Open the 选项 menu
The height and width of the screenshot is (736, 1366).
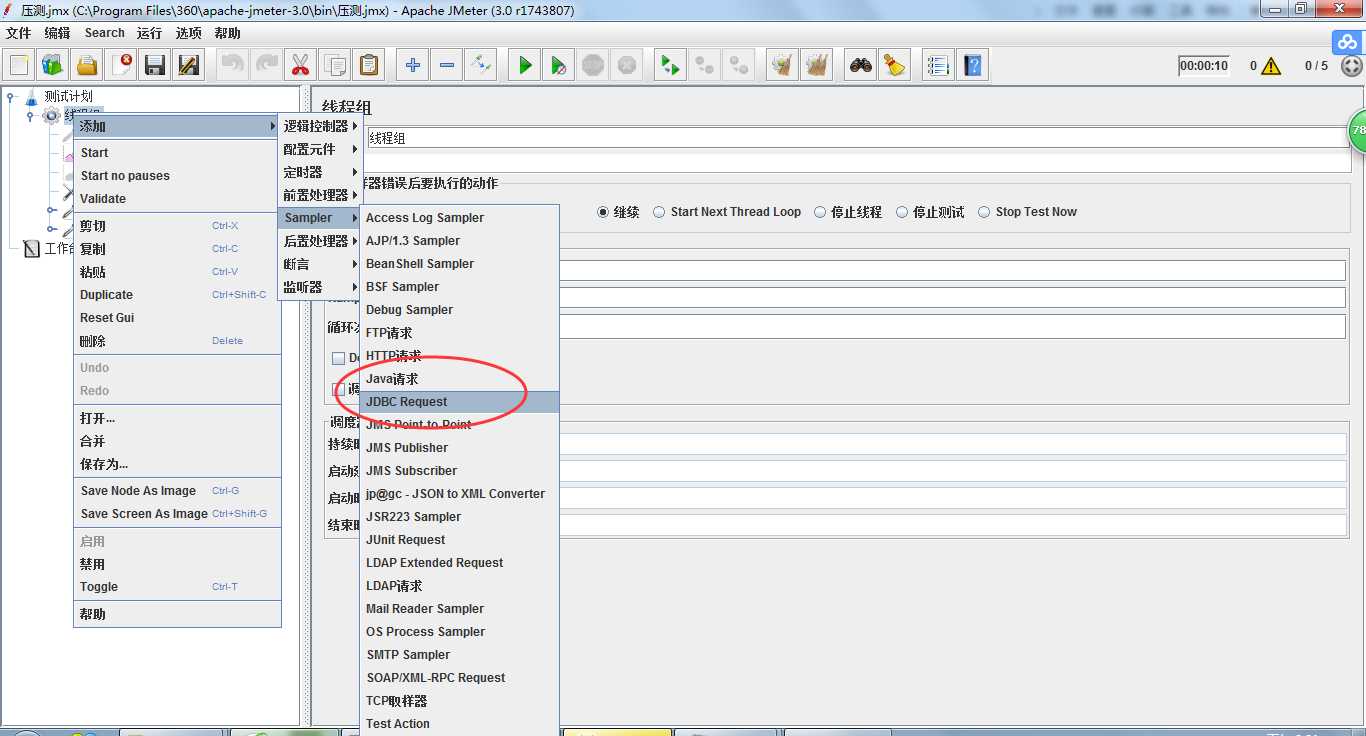point(188,33)
